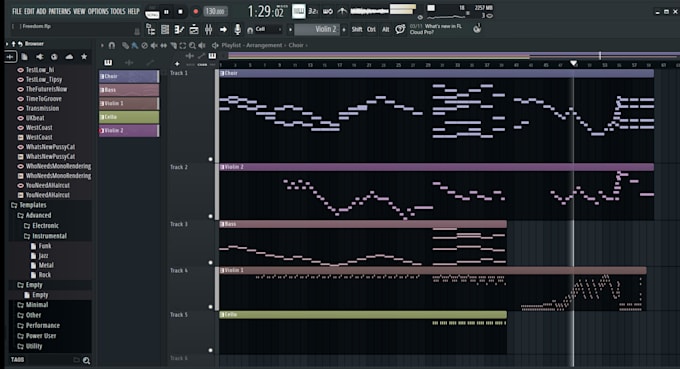Screen dimensions: 680x369
Task: Click the Alt modifier button
Action: pos(386,29)
